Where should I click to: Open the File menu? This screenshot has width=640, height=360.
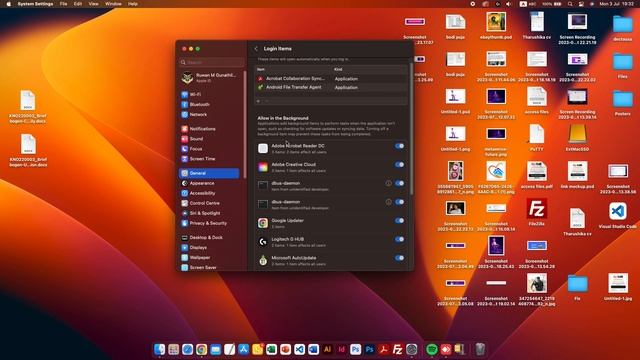[63, 4]
